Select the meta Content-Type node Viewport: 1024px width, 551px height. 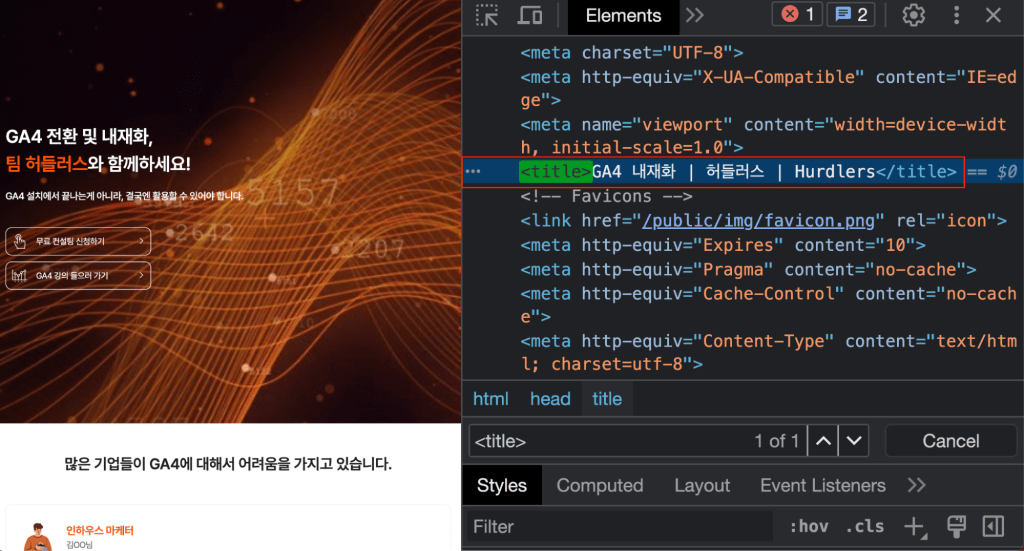768,353
